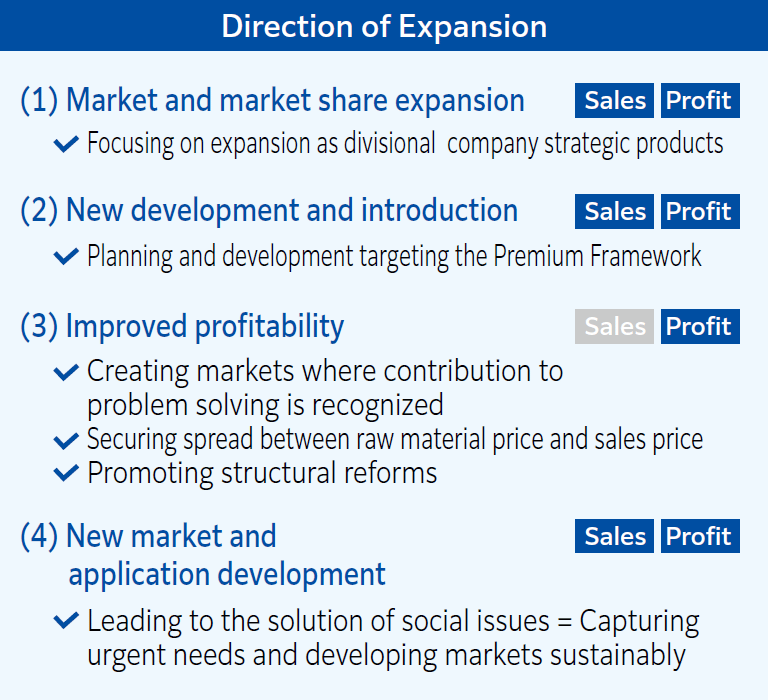Select the Sales badge beside New development and introduction

pos(614,211)
